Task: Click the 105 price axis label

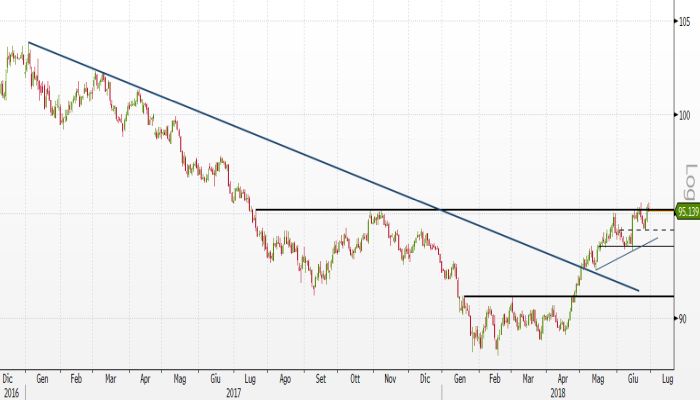Action: coord(686,20)
